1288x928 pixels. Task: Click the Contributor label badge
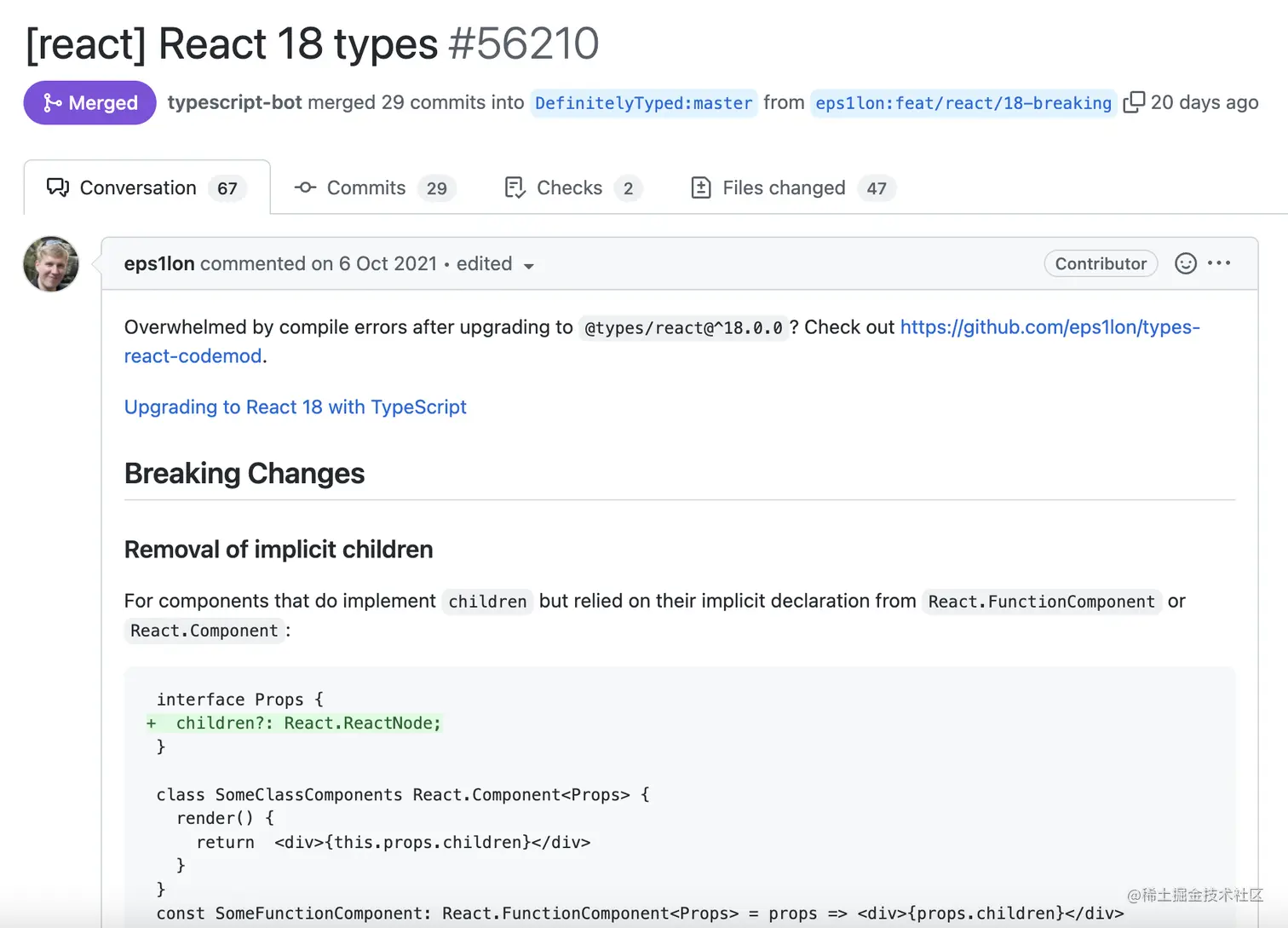pos(1101,264)
